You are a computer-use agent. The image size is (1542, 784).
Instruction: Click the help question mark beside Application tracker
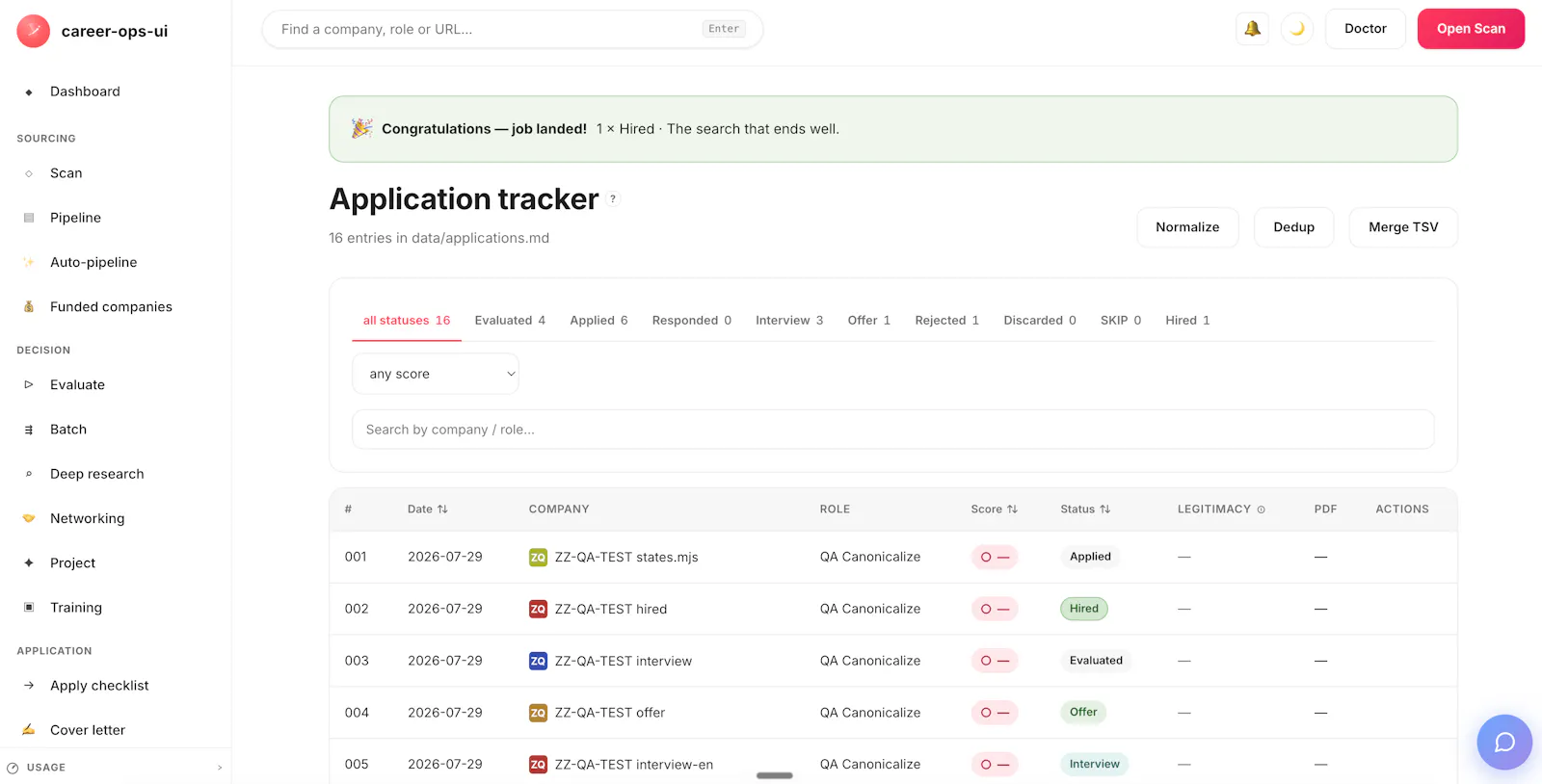click(x=613, y=199)
